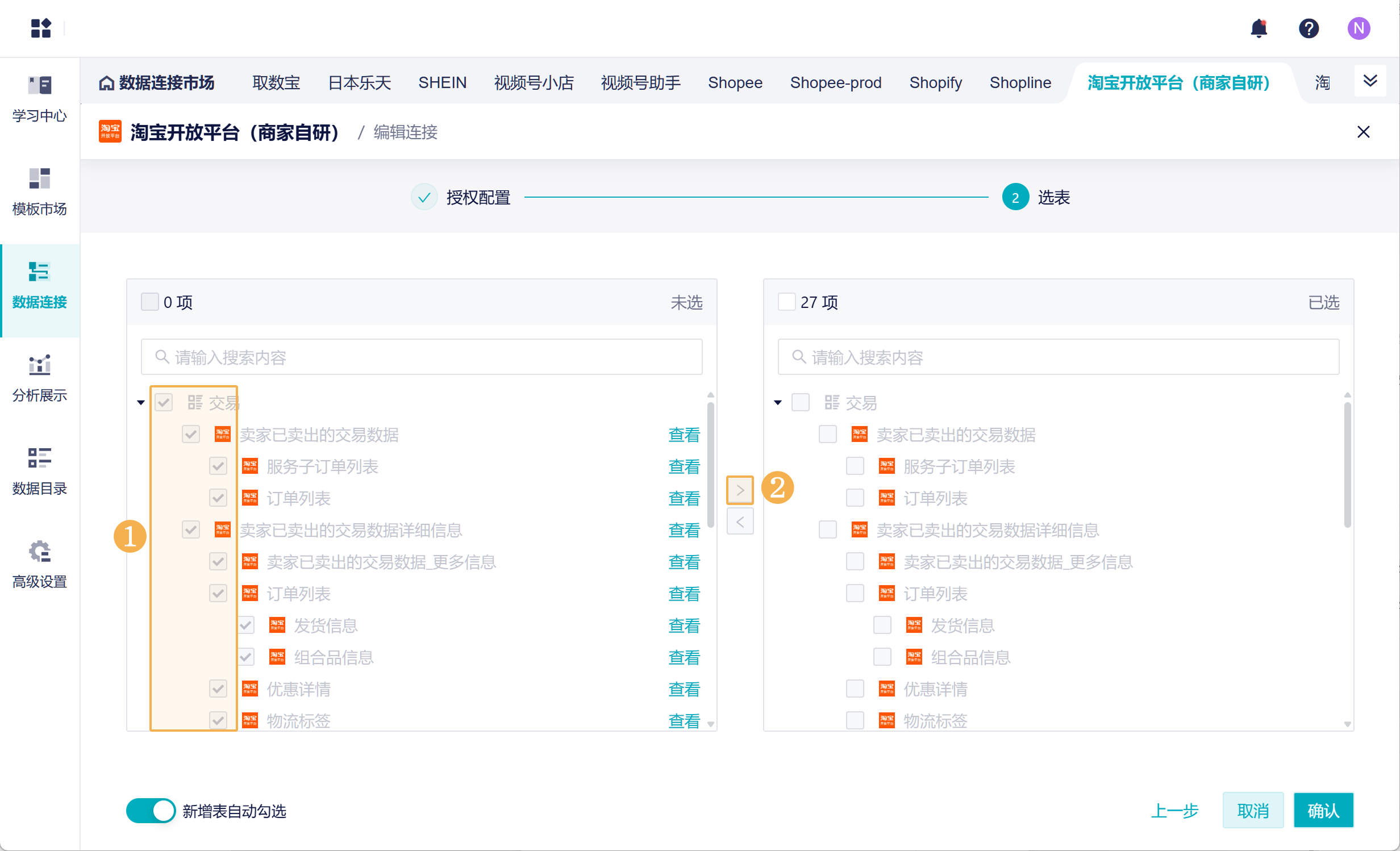Click the home icon beside 数据连接市场
The image size is (1400, 851).
click(x=106, y=83)
